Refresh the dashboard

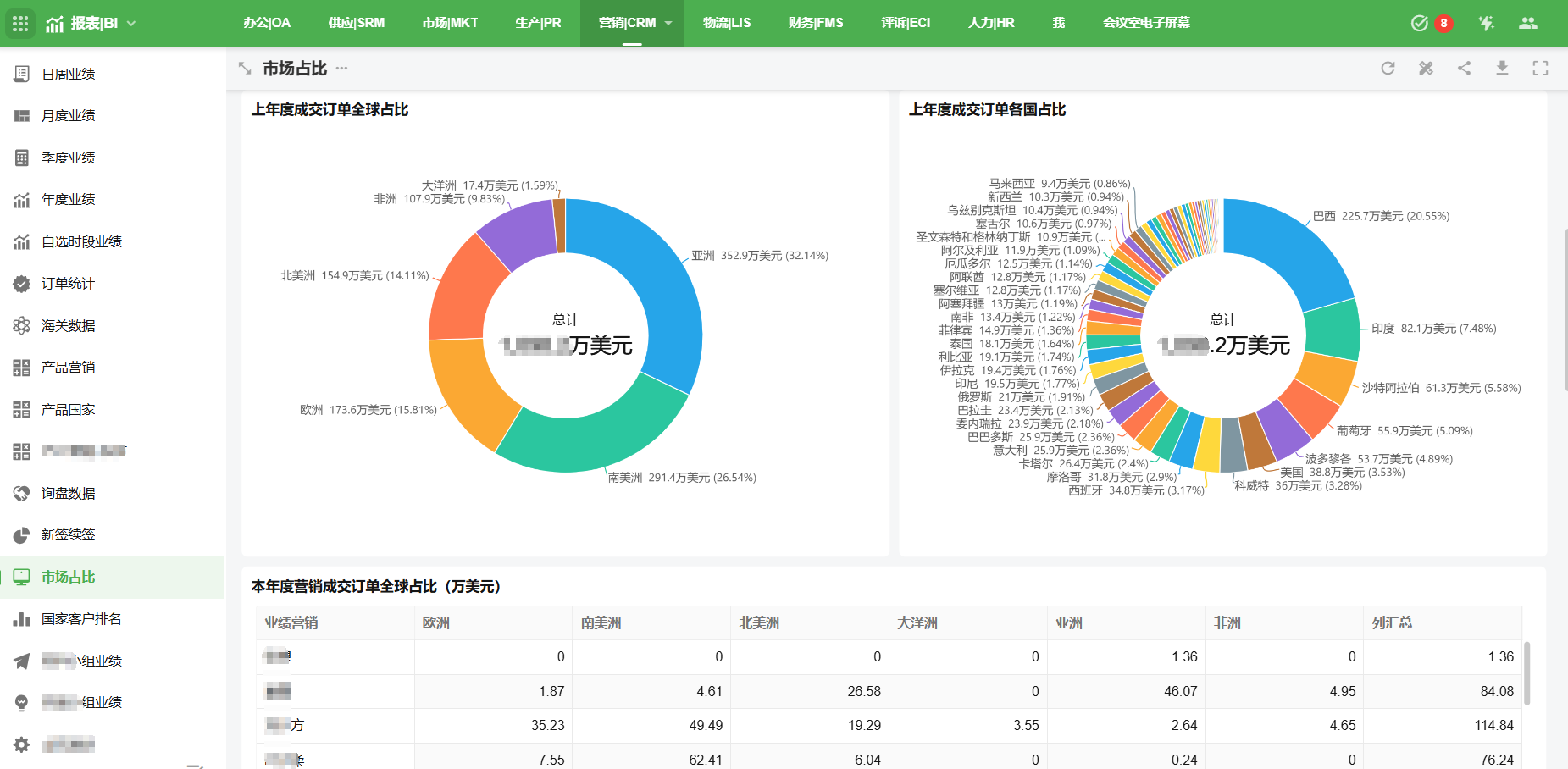[1388, 69]
